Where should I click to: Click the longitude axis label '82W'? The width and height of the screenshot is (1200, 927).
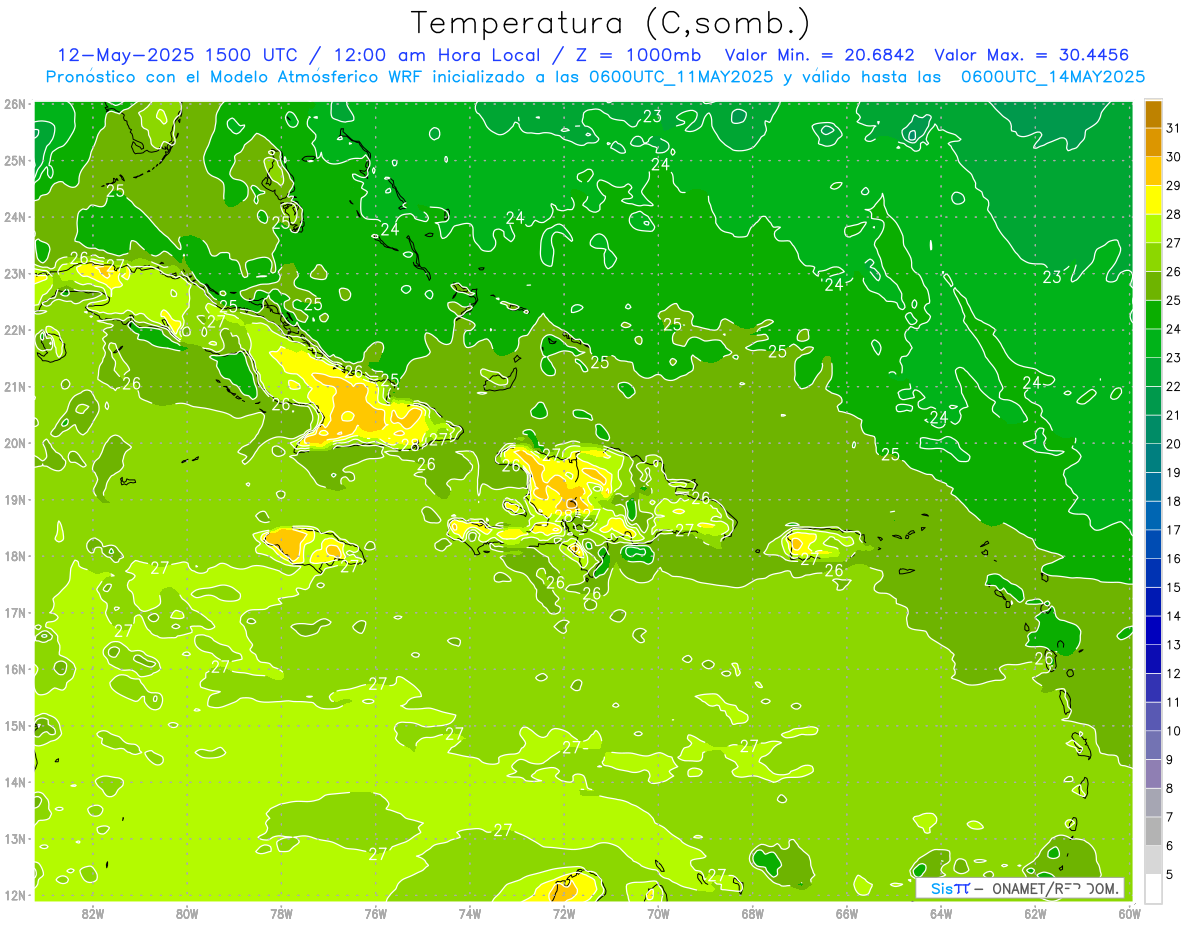tap(93, 913)
